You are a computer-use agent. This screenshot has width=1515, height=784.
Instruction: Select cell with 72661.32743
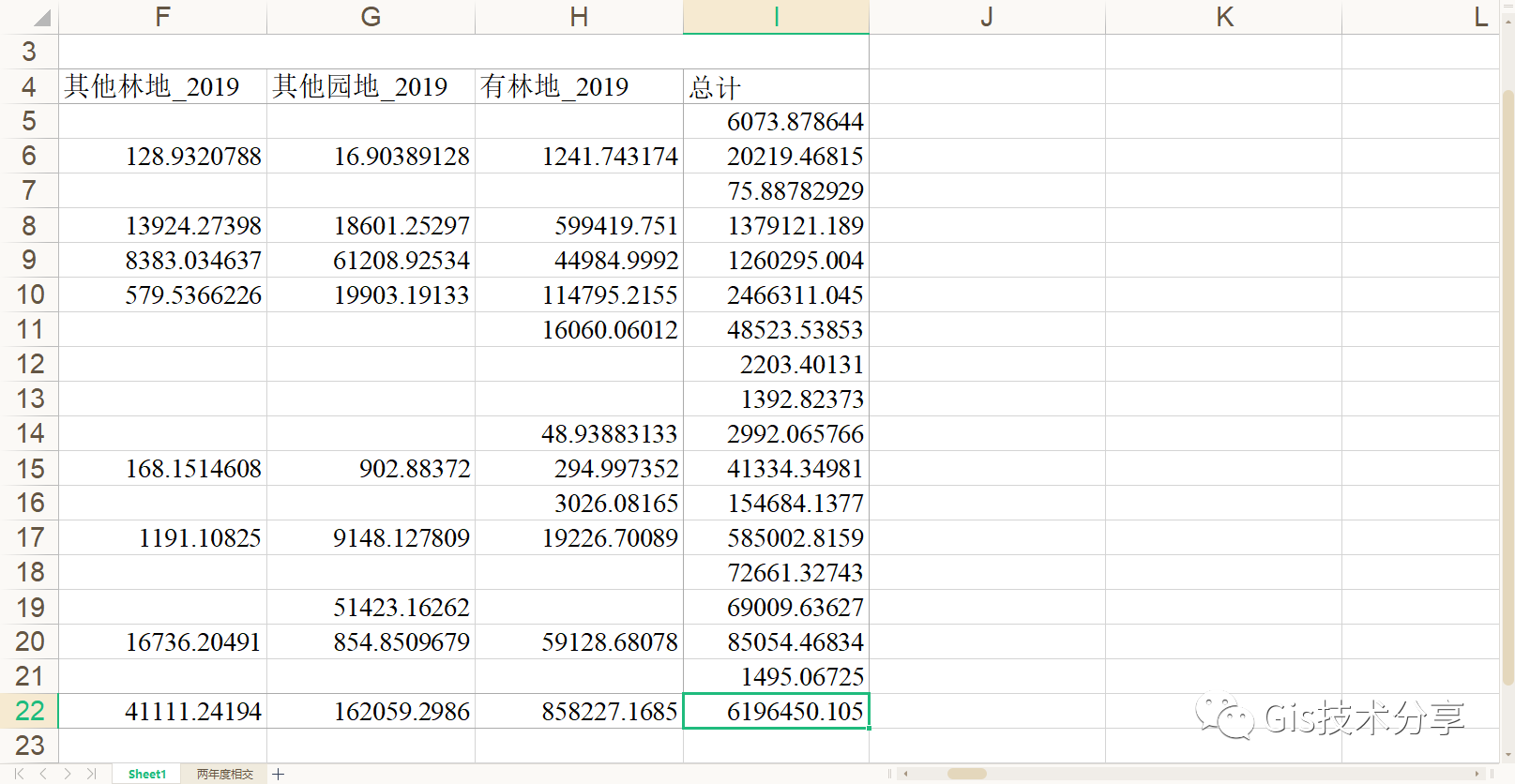pyautogui.click(x=777, y=572)
